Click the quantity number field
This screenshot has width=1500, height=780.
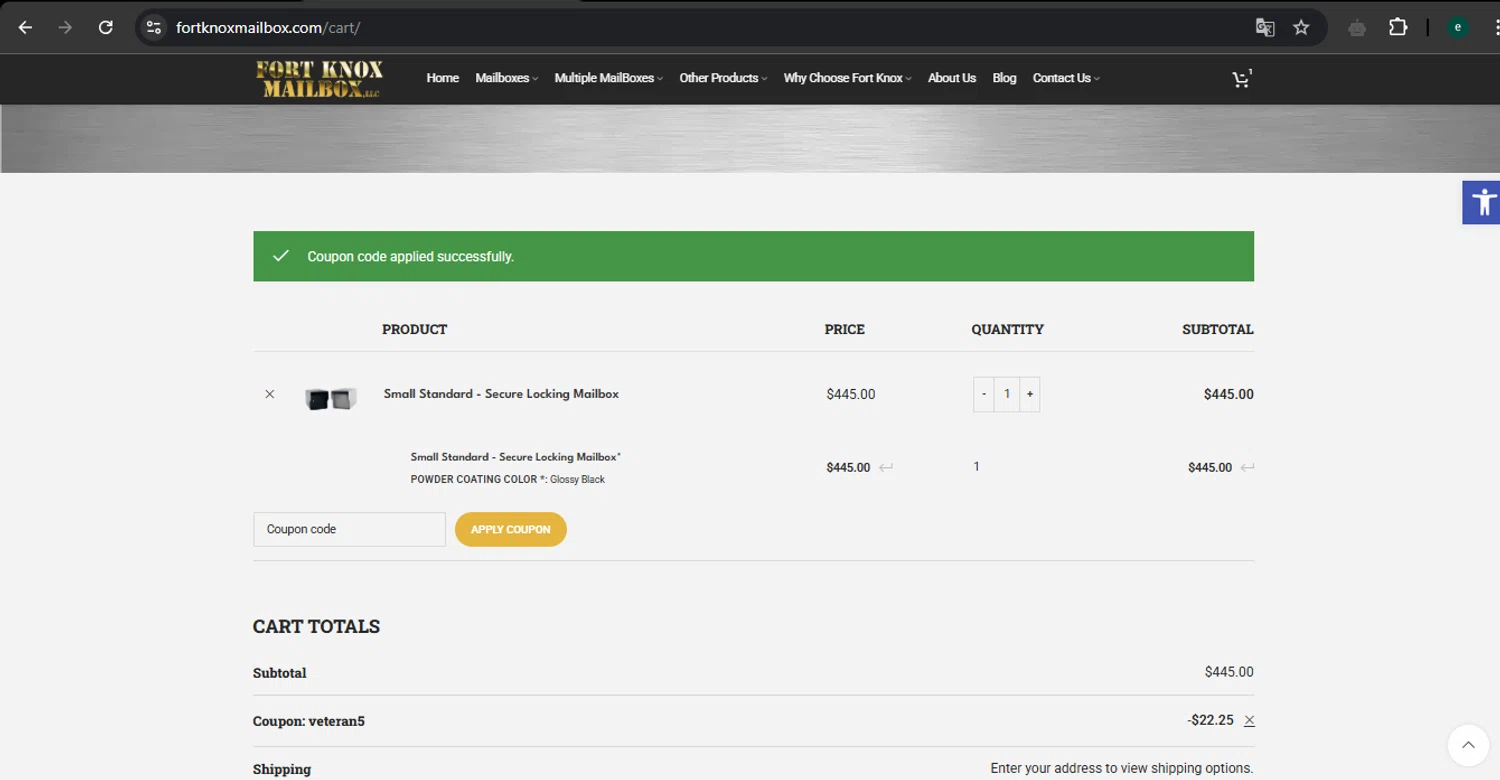pyautogui.click(x=1007, y=394)
